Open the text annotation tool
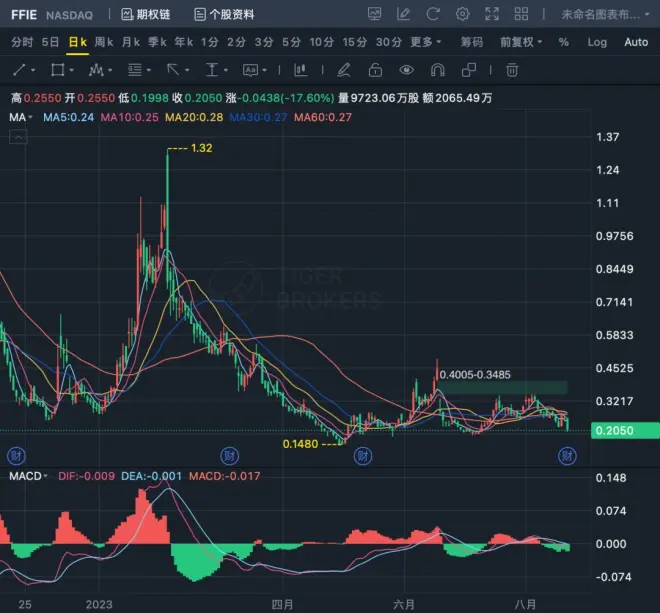The image size is (660, 613). click(x=212, y=70)
